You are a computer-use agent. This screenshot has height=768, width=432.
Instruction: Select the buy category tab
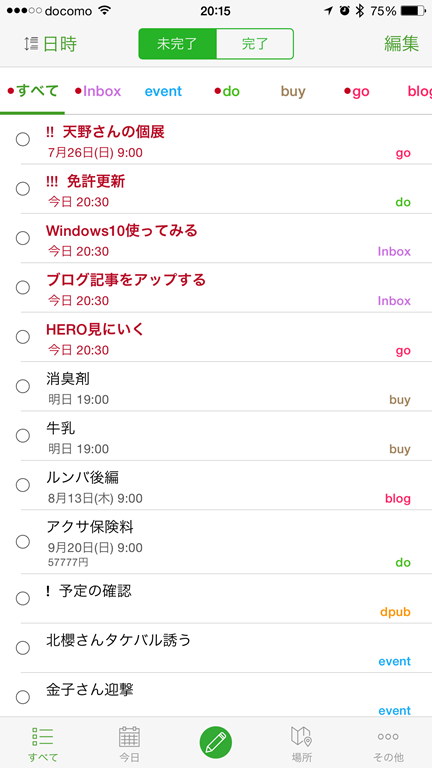click(293, 91)
